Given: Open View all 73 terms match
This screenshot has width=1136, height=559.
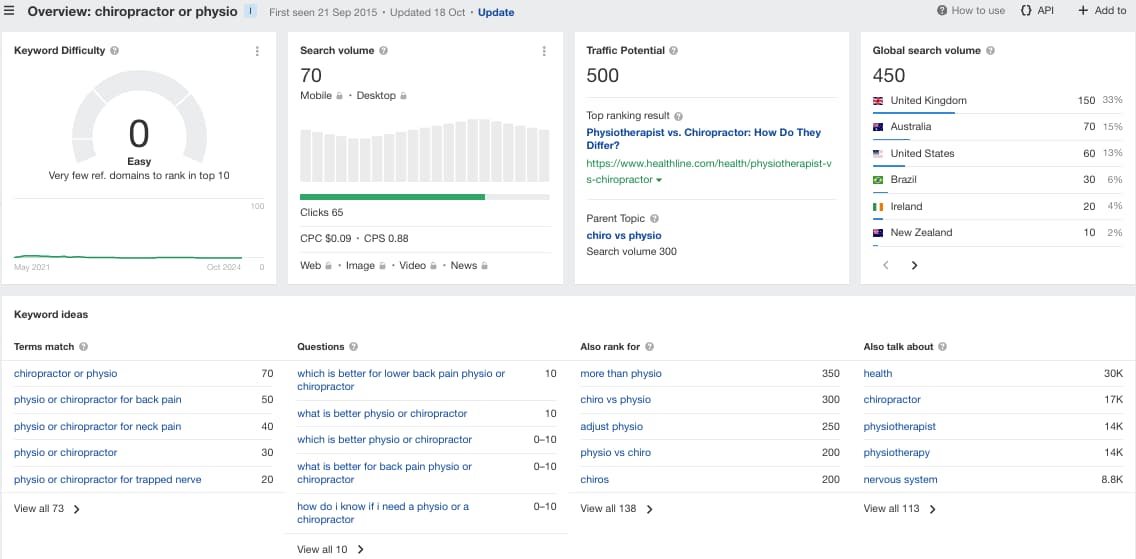Looking at the screenshot, I should (47, 509).
